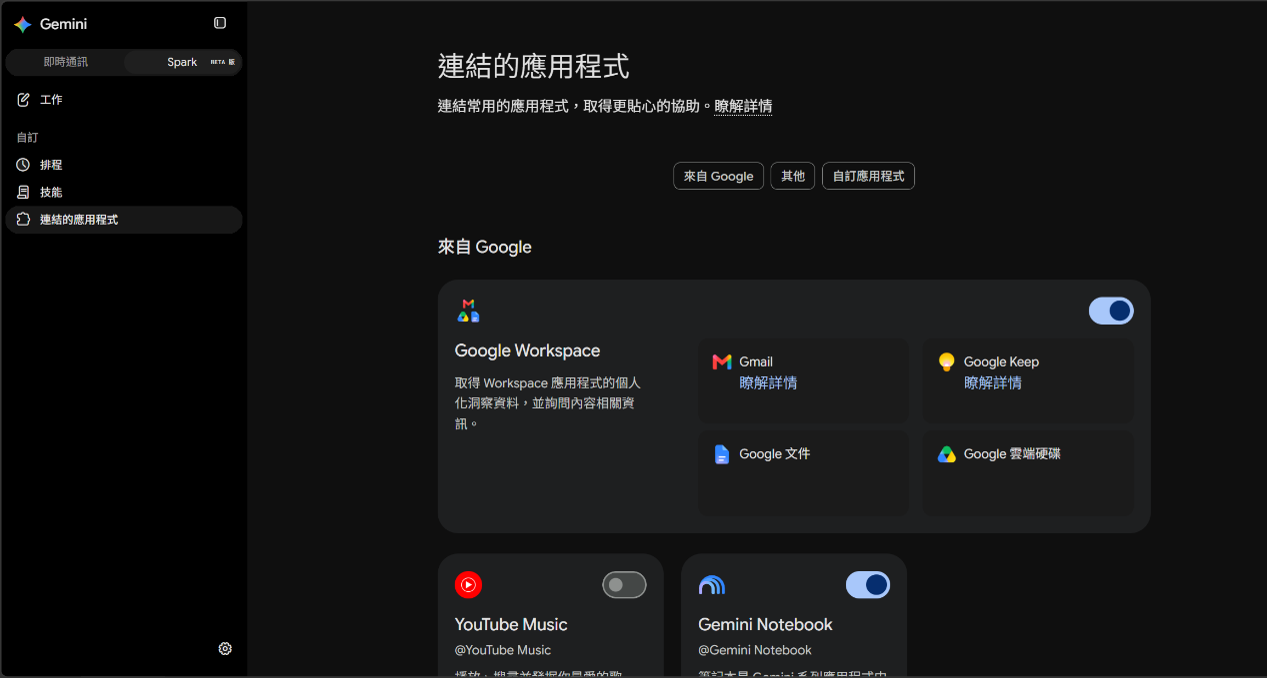1267x678 pixels.
Task: Click the 技能 book icon
Action: (x=23, y=192)
